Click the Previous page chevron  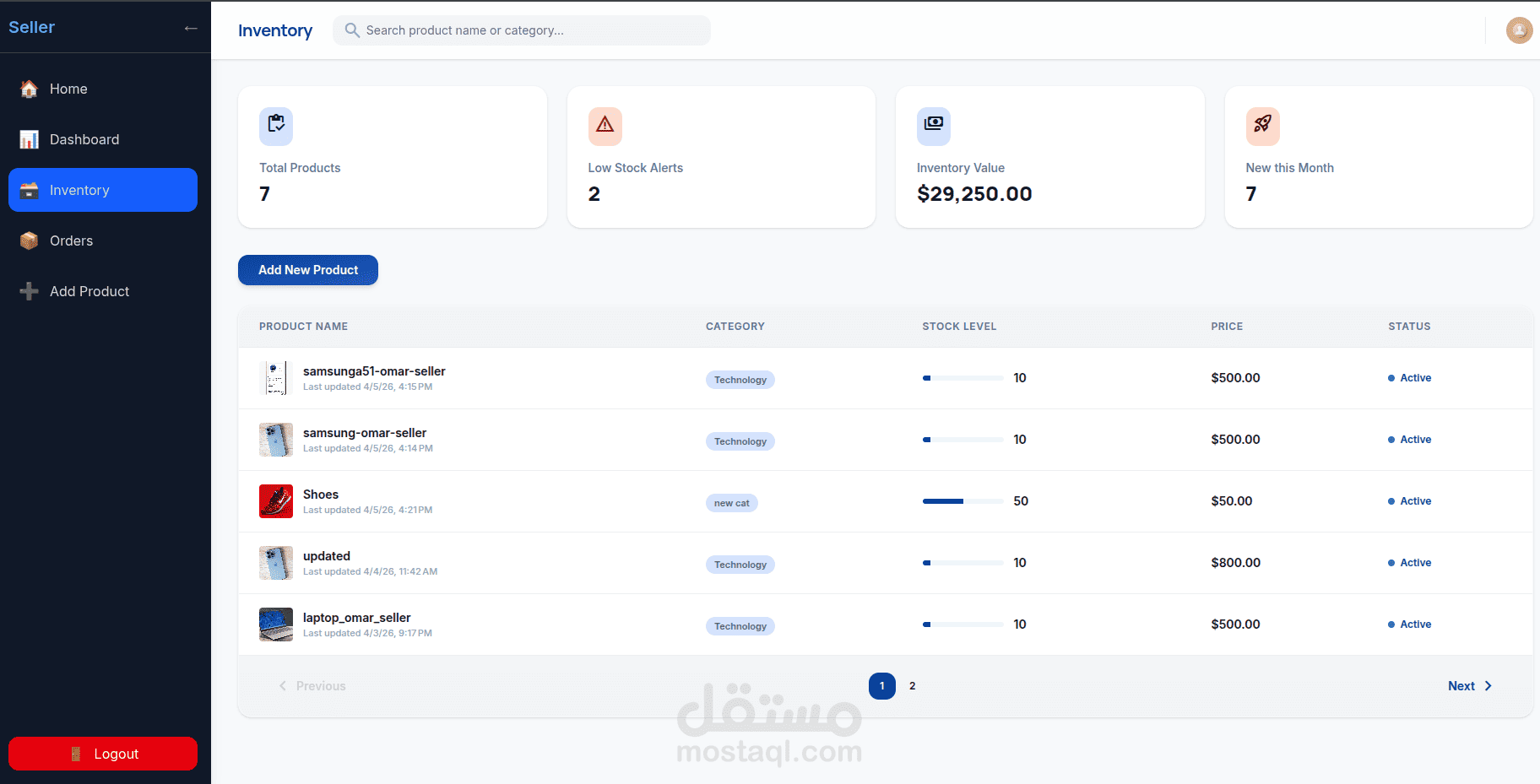283,686
